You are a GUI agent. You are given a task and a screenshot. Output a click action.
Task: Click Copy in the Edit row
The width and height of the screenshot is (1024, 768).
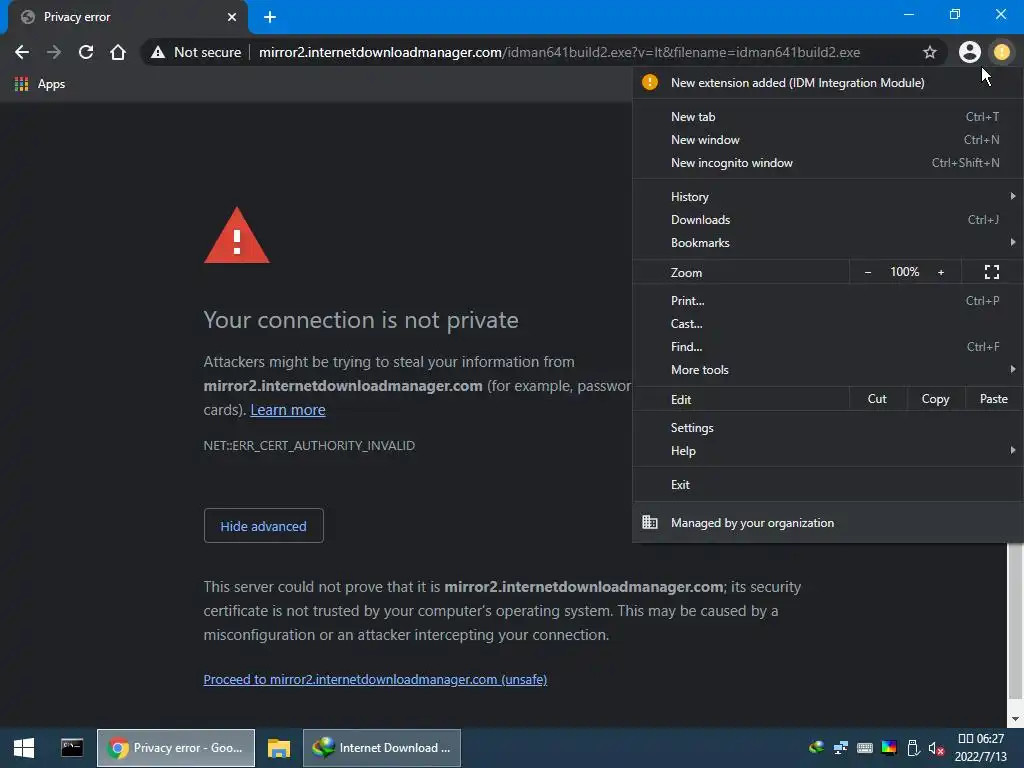(935, 399)
